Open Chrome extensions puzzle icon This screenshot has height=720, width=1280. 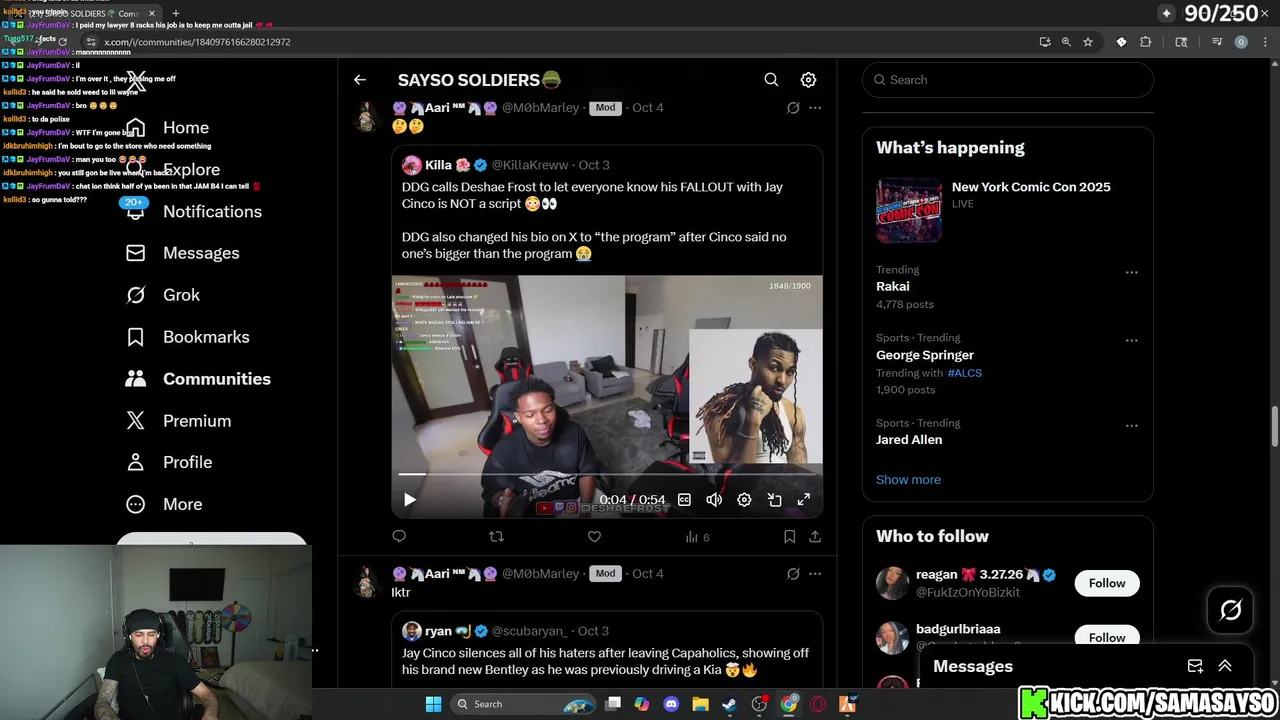[1146, 42]
